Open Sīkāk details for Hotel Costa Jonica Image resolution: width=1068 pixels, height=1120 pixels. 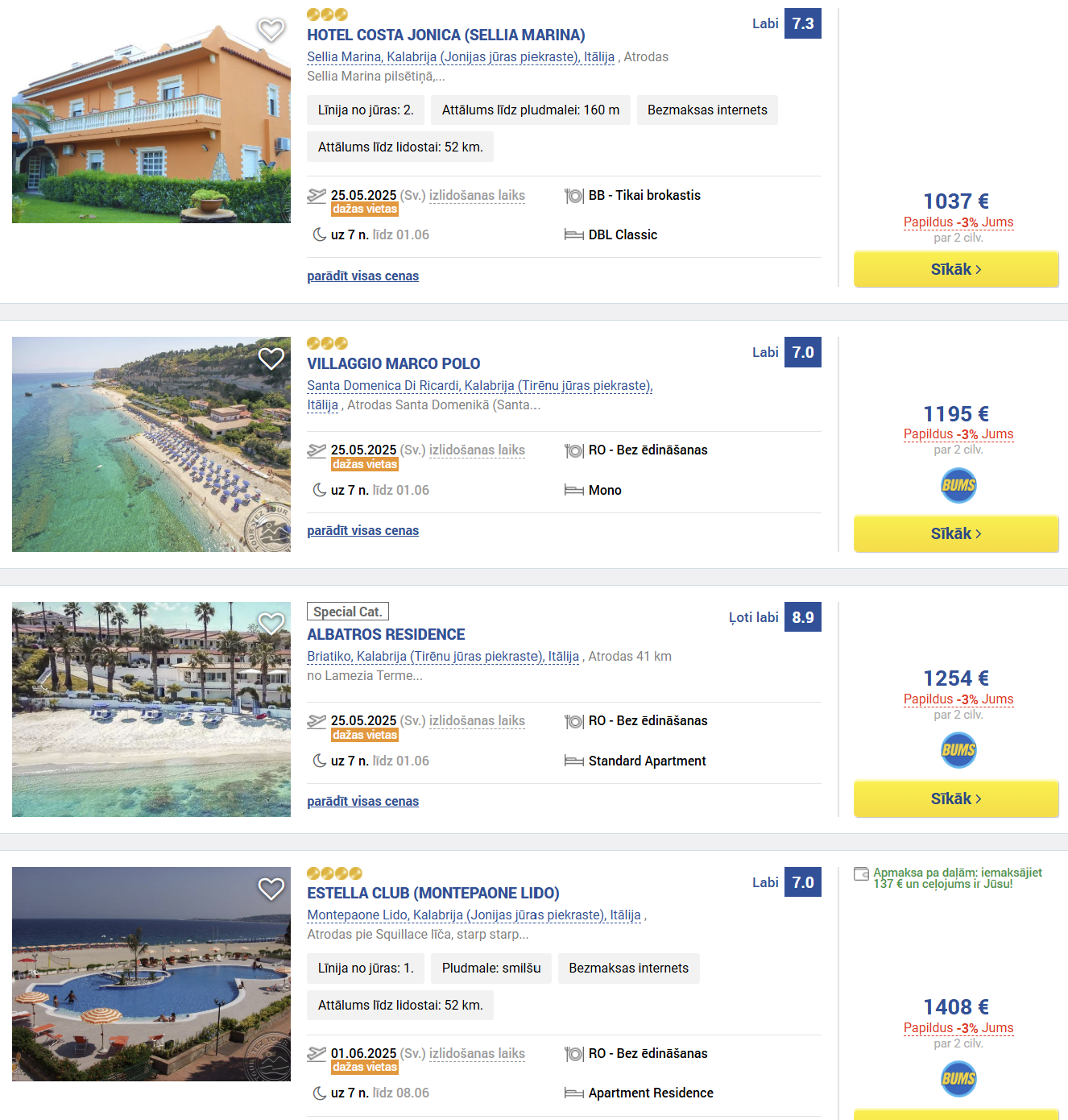point(956,269)
